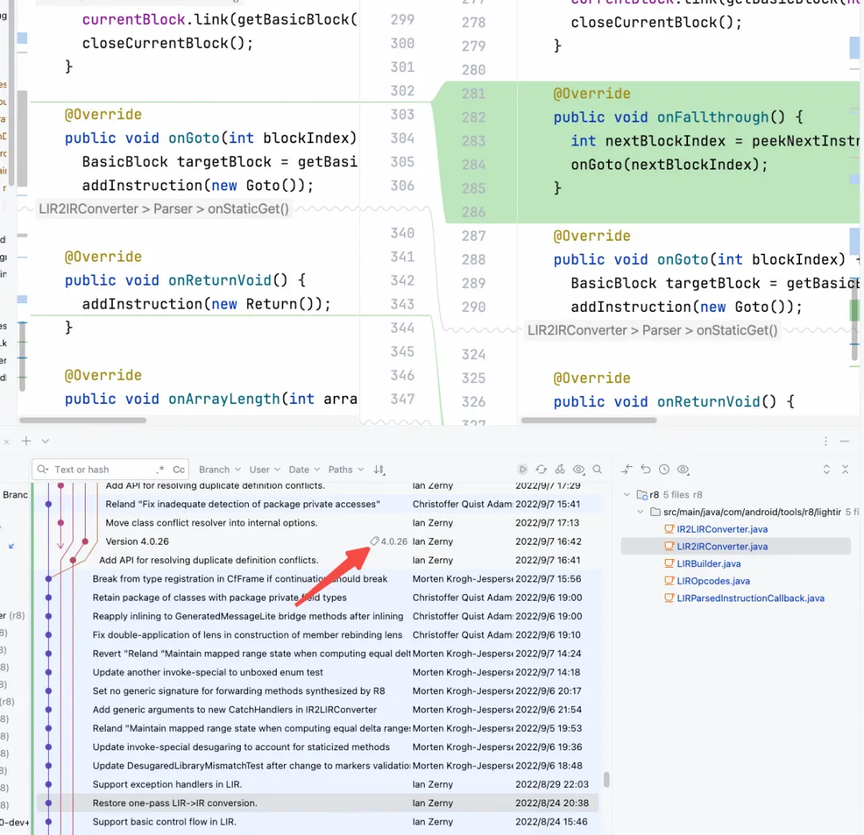Add a new log tab with plus icon
The height and width of the screenshot is (835, 864).
pyautogui.click(x=26, y=441)
